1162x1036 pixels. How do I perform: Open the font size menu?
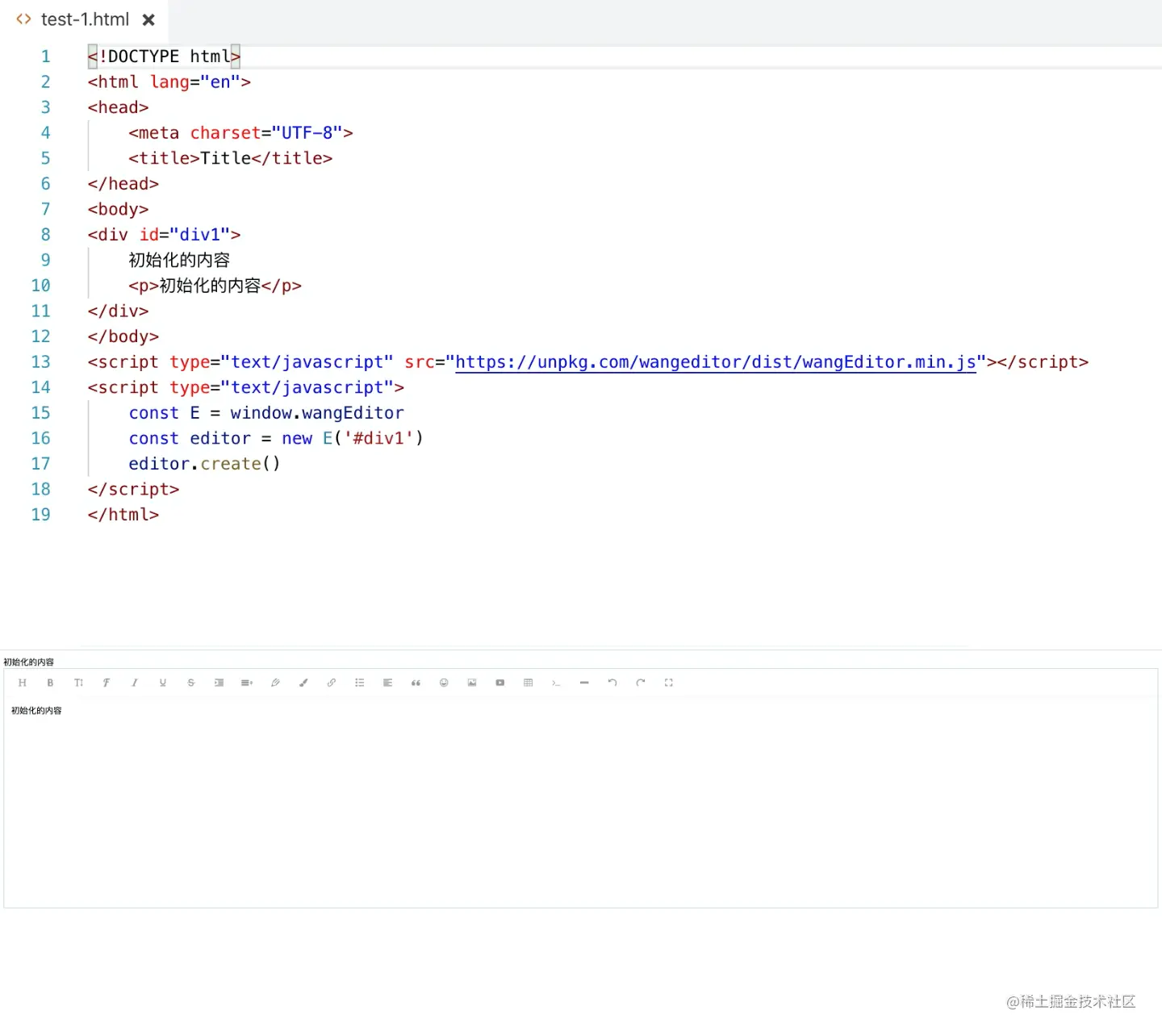[78, 683]
